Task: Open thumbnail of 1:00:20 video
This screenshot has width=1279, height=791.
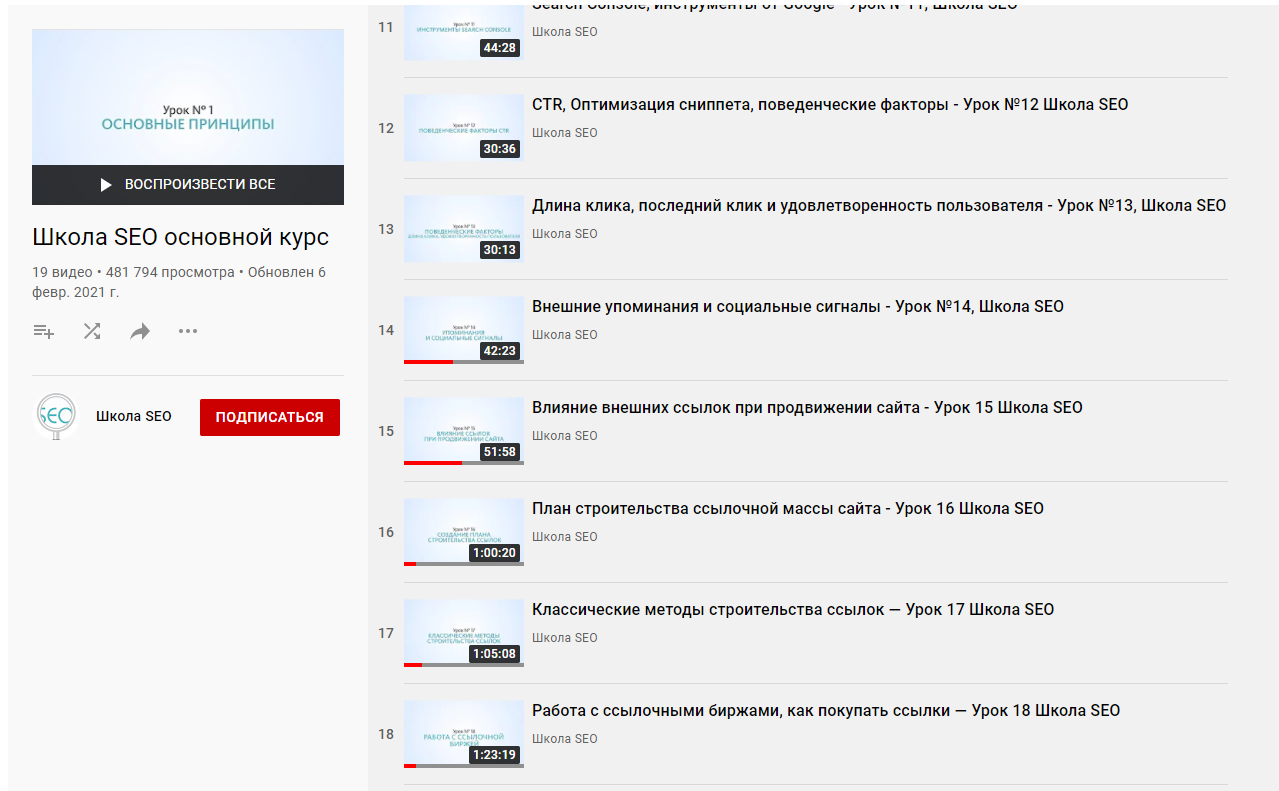Action: coord(464,532)
